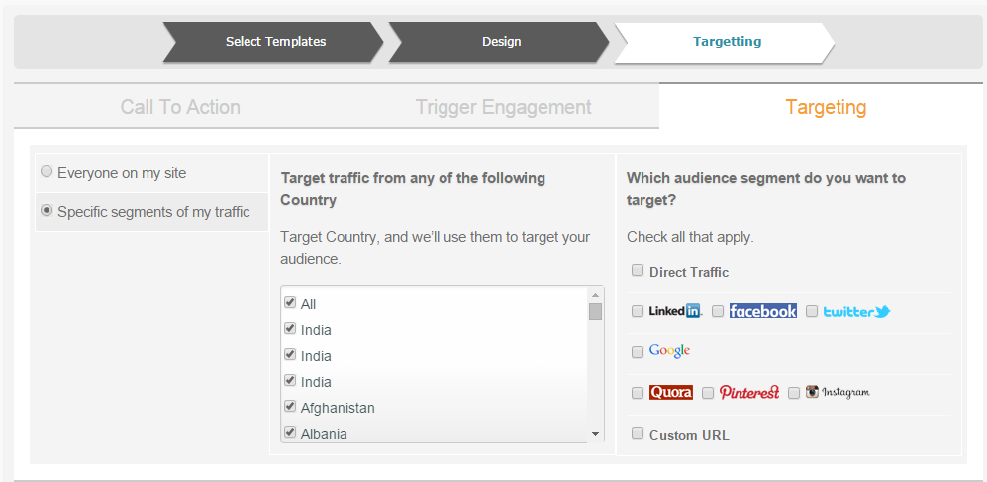Viewport: 987px width, 482px height.
Task: Click the Facebook logo
Action: [763, 311]
